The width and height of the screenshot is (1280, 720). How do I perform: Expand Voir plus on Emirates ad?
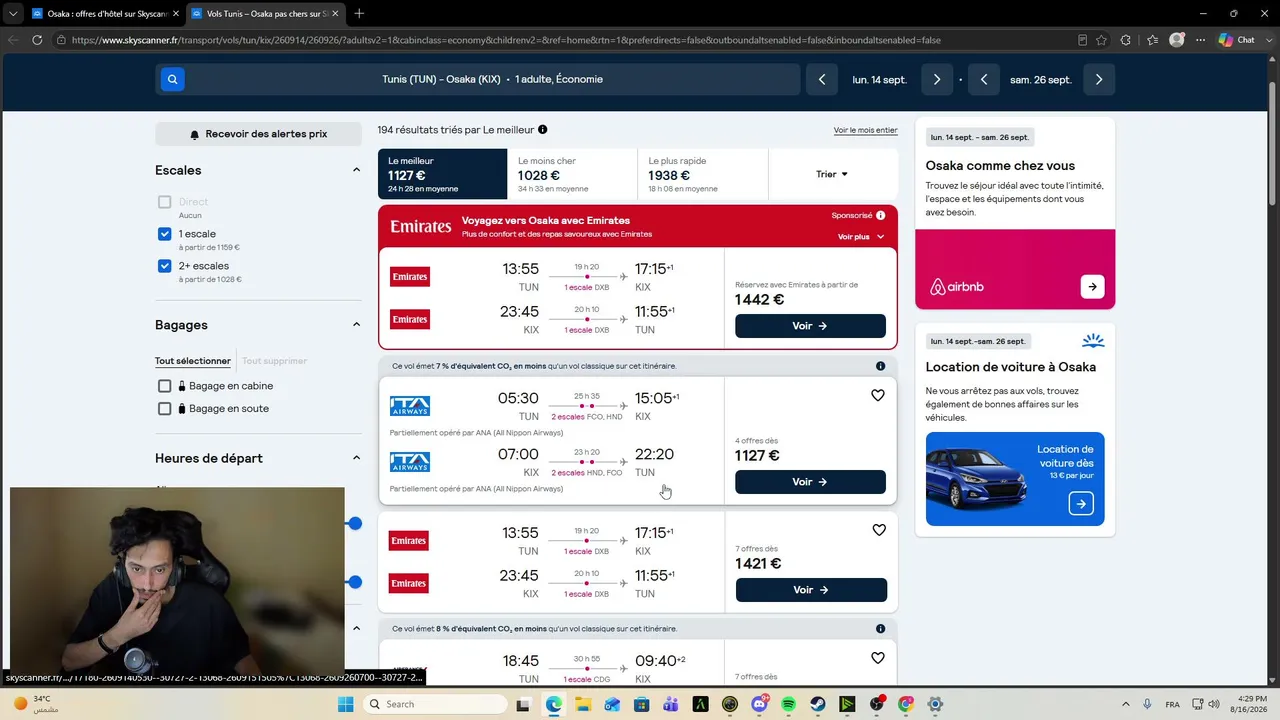[x=861, y=237]
